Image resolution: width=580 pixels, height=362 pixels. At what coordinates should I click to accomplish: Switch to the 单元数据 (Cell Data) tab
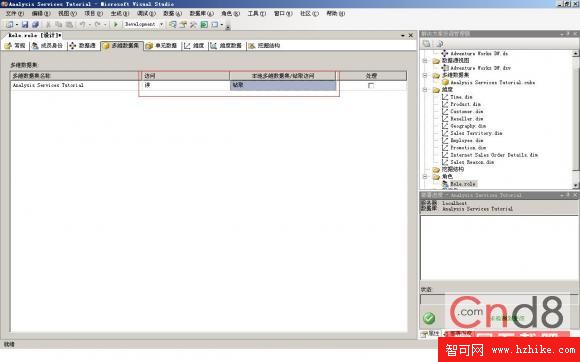pyautogui.click(x=161, y=45)
